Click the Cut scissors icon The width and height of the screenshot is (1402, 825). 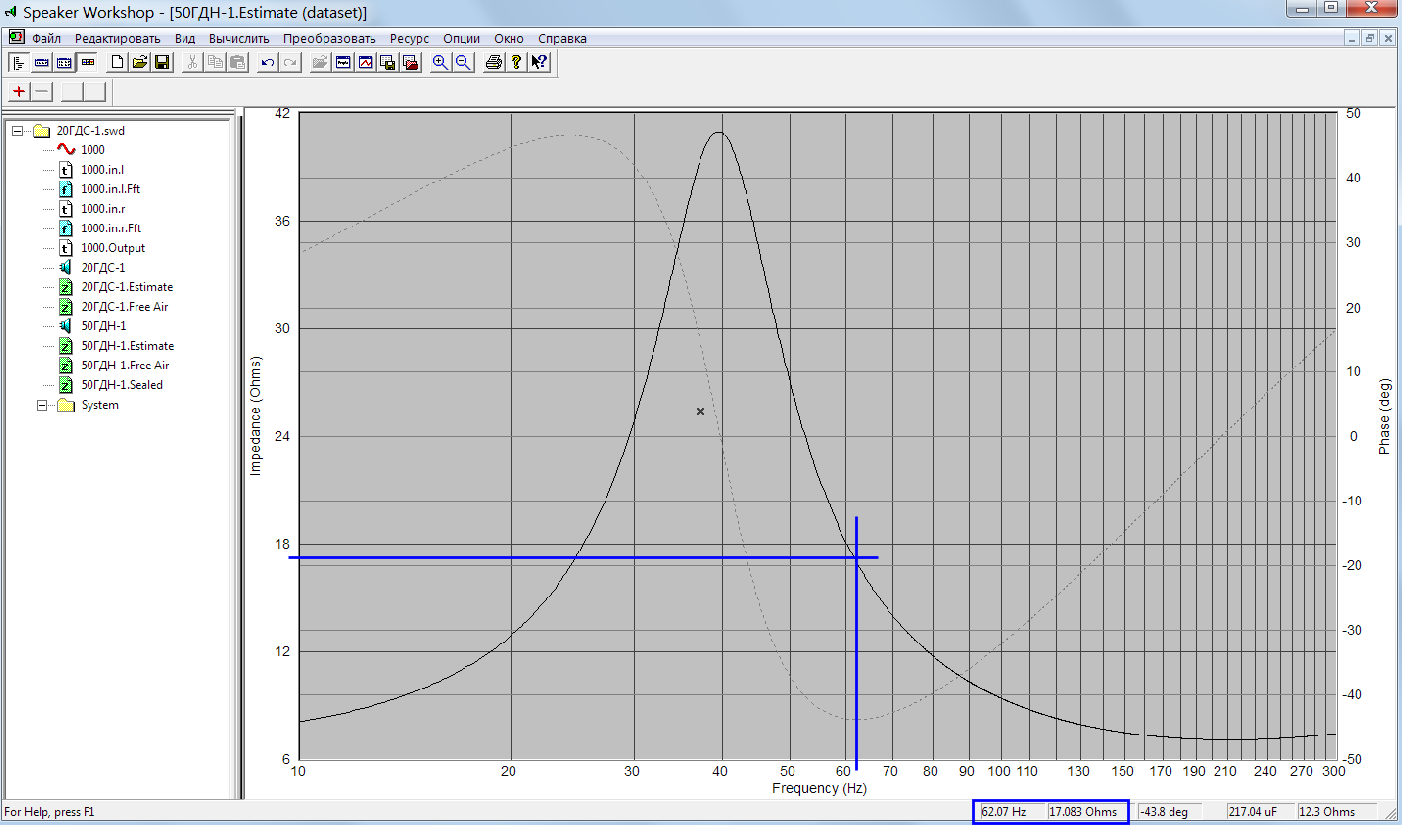(x=193, y=62)
